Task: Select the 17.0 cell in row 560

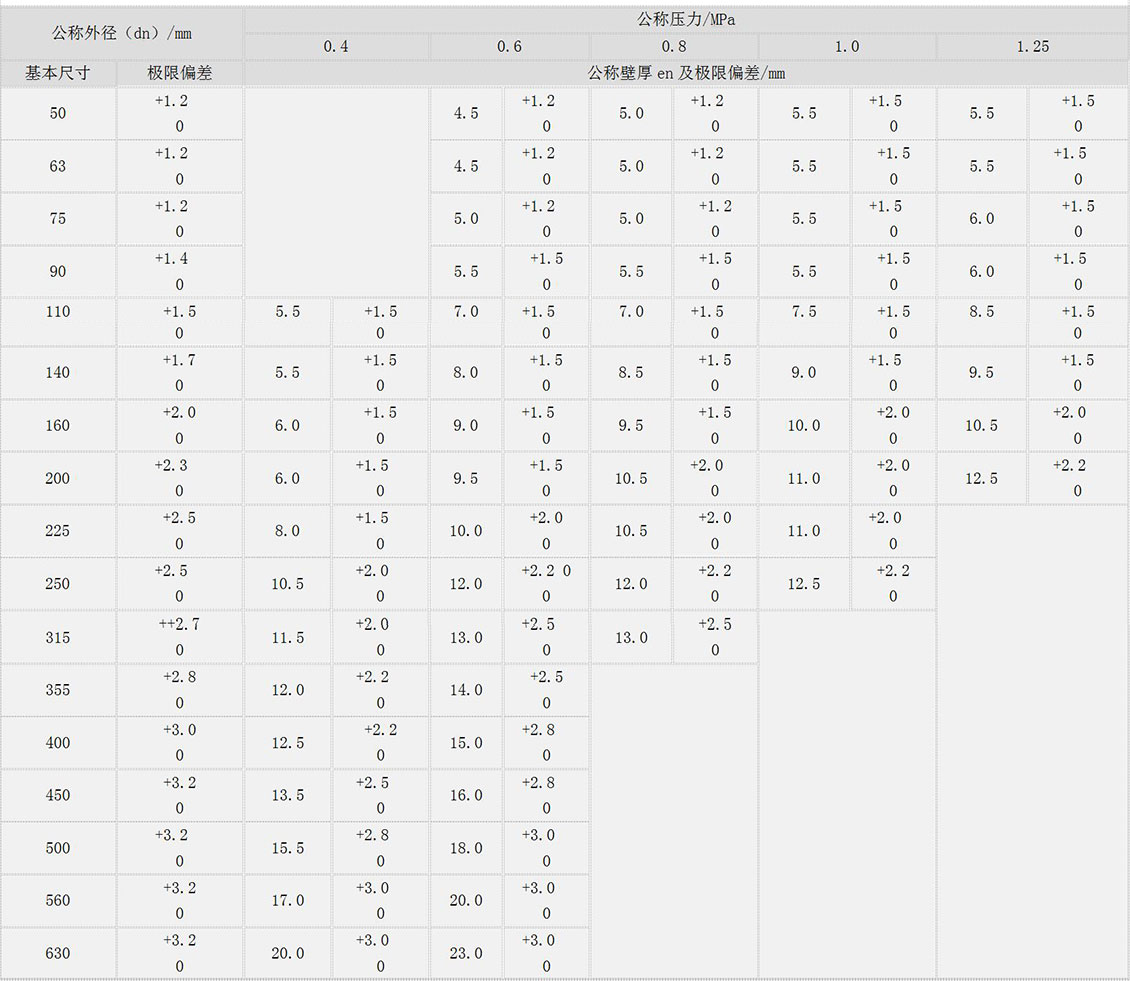Action: point(288,900)
